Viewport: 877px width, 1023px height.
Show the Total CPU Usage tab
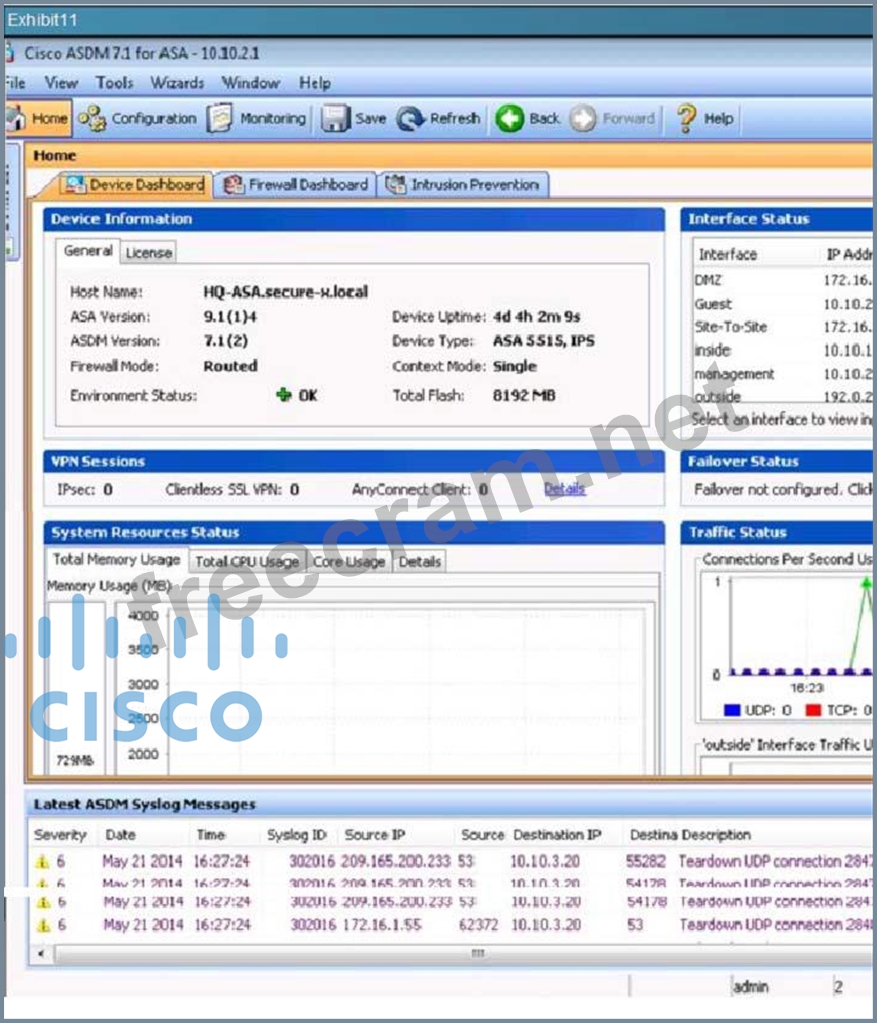pyautogui.click(x=246, y=562)
